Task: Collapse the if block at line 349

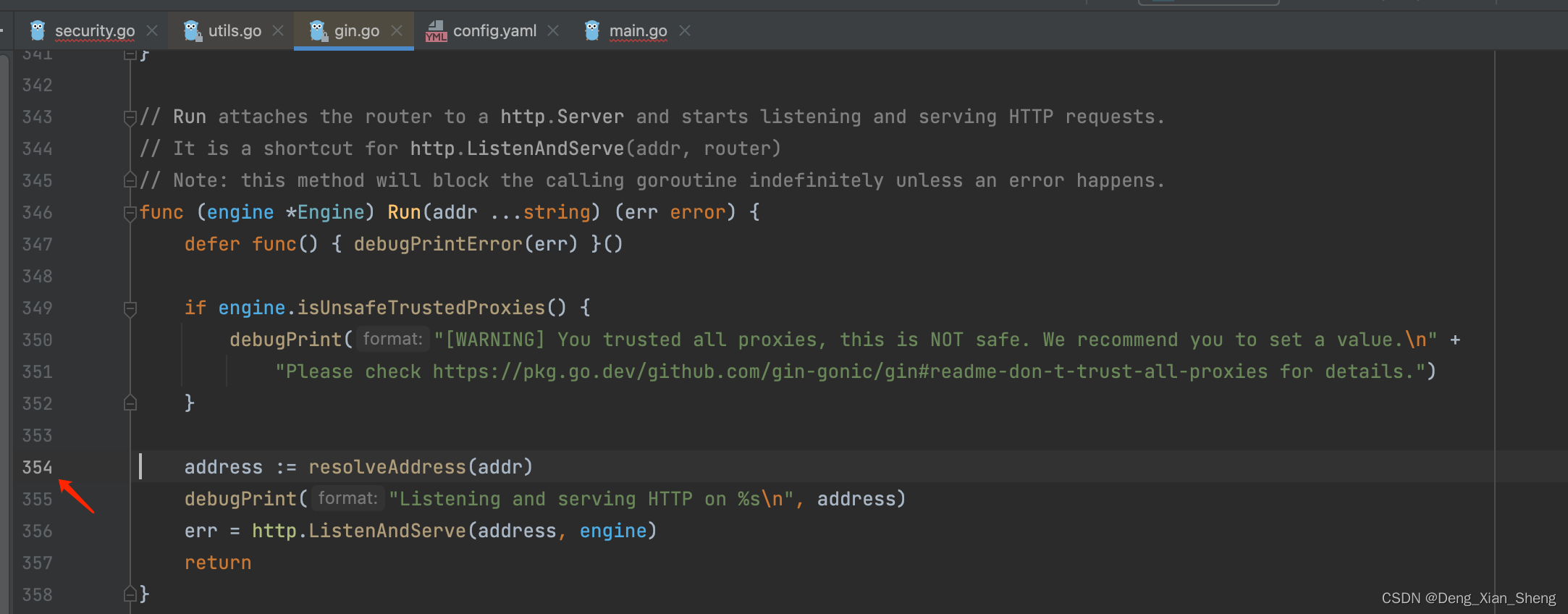Action: pos(130,308)
